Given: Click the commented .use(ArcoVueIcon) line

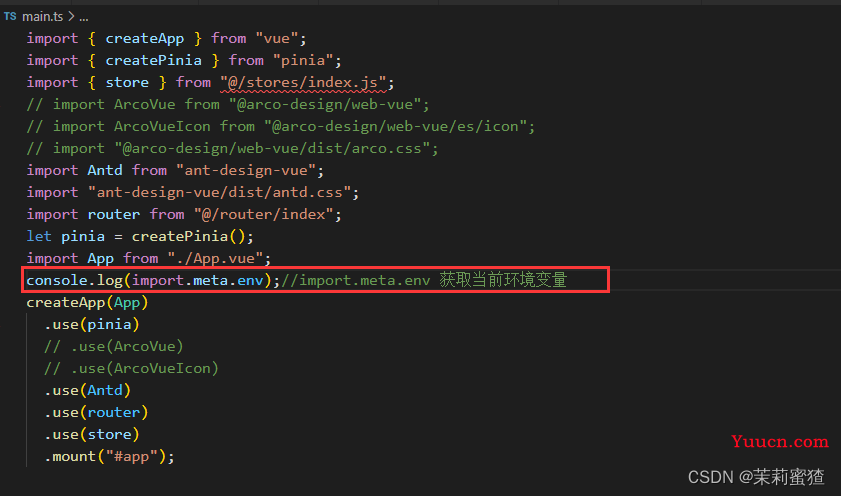Looking at the screenshot, I should click(131, 368).
